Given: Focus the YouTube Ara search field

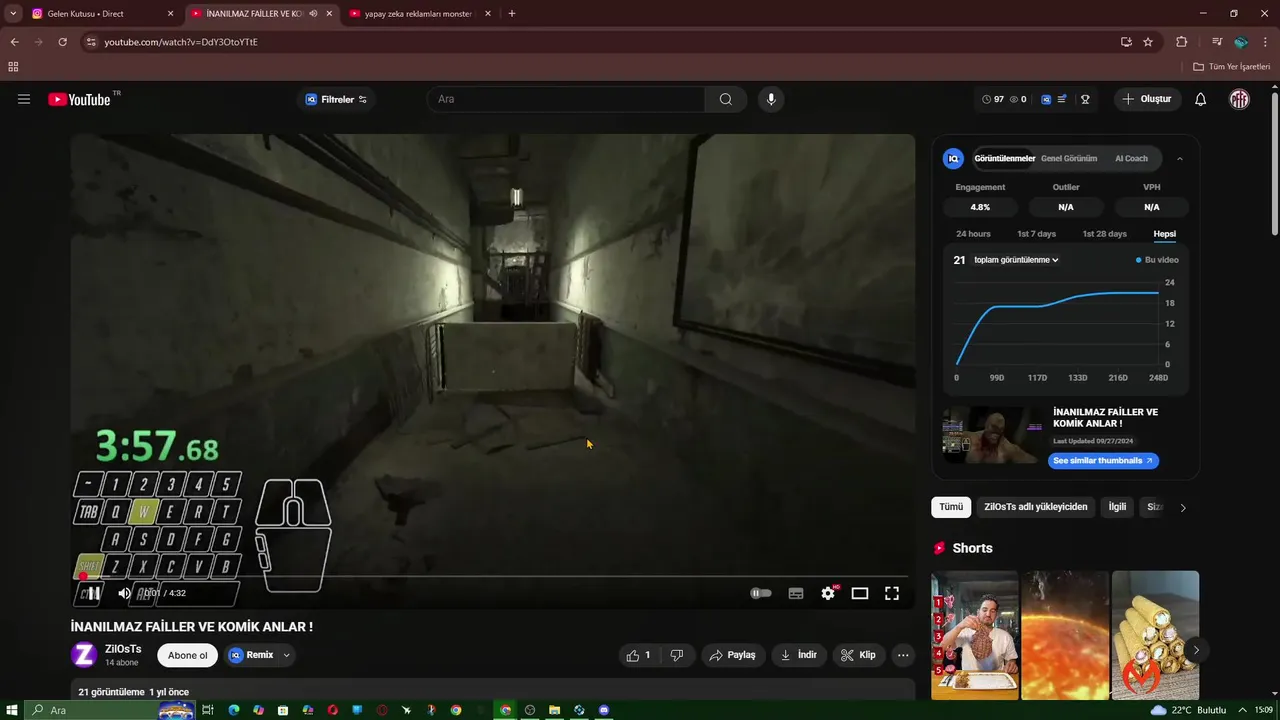Looking at the screenshot, I should tap(566, 99).
